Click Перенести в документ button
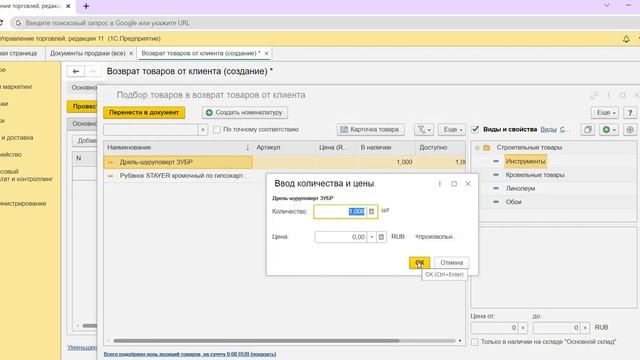Viewport: 640px width, 360px height. pos(144,112)
